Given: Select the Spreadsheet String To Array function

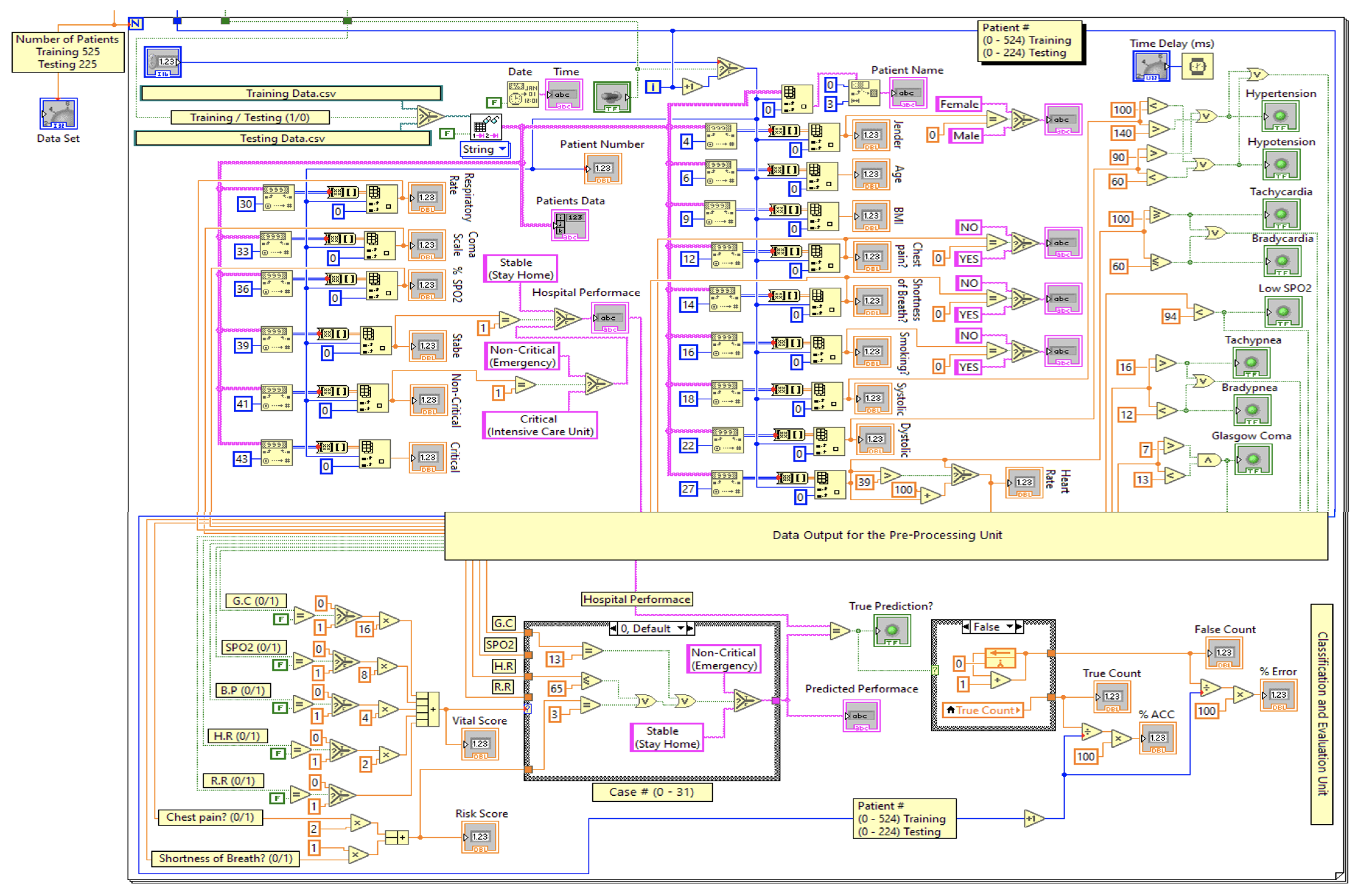Looking at the screenshot, I should tap(485, 127).
